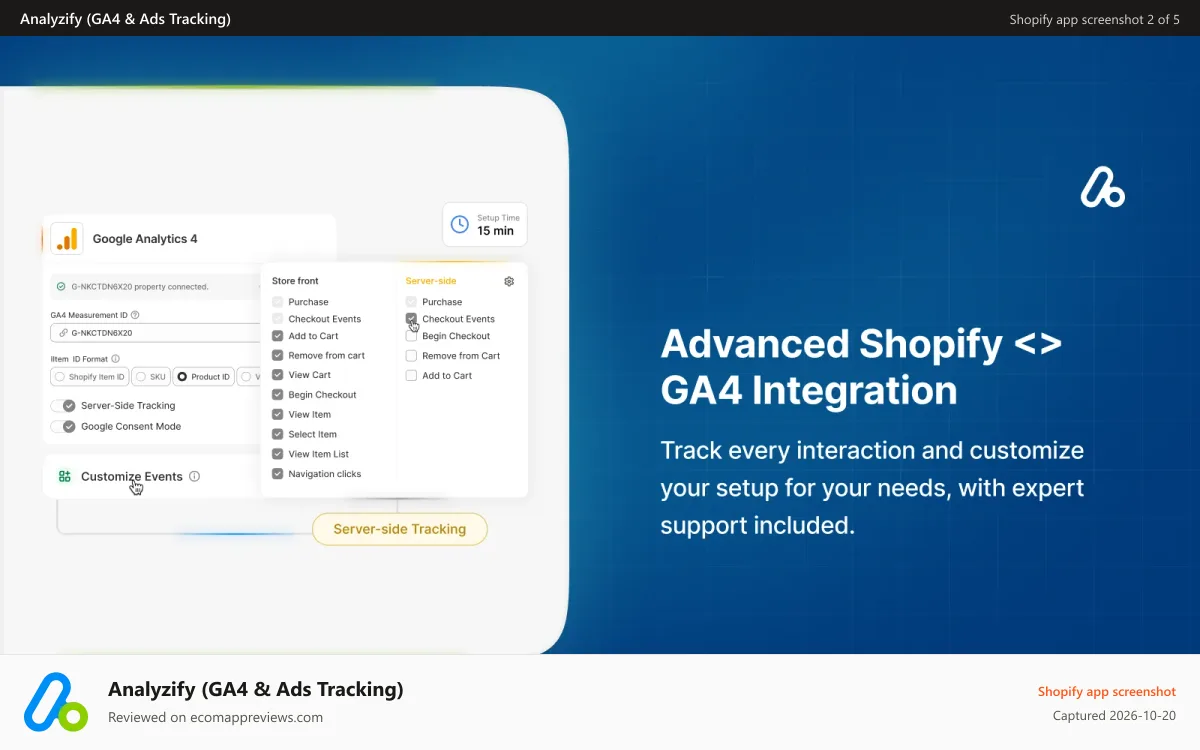Click the Captured 2026-10-20 date text
The width and height of the screenshot is (1200, 750).
[x=1114, y=716]
